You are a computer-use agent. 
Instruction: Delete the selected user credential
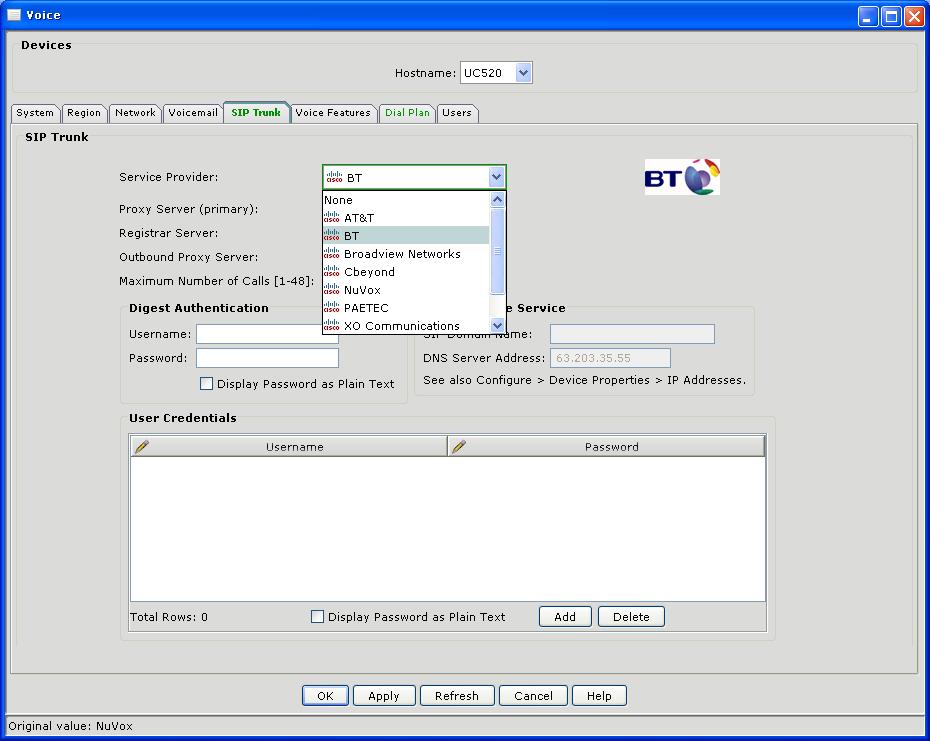[631, 617]
